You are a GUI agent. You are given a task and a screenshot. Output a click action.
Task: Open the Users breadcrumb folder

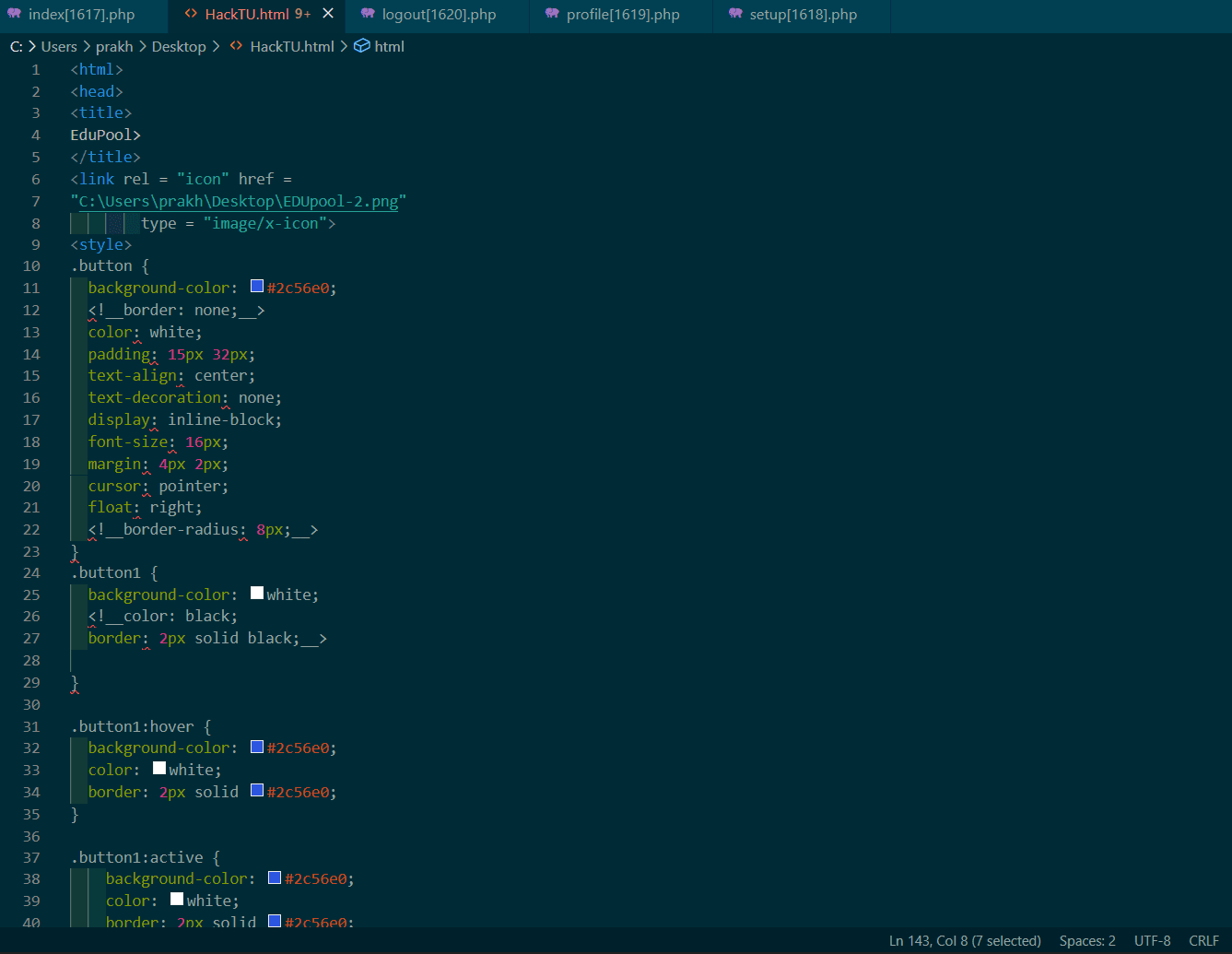59,46
